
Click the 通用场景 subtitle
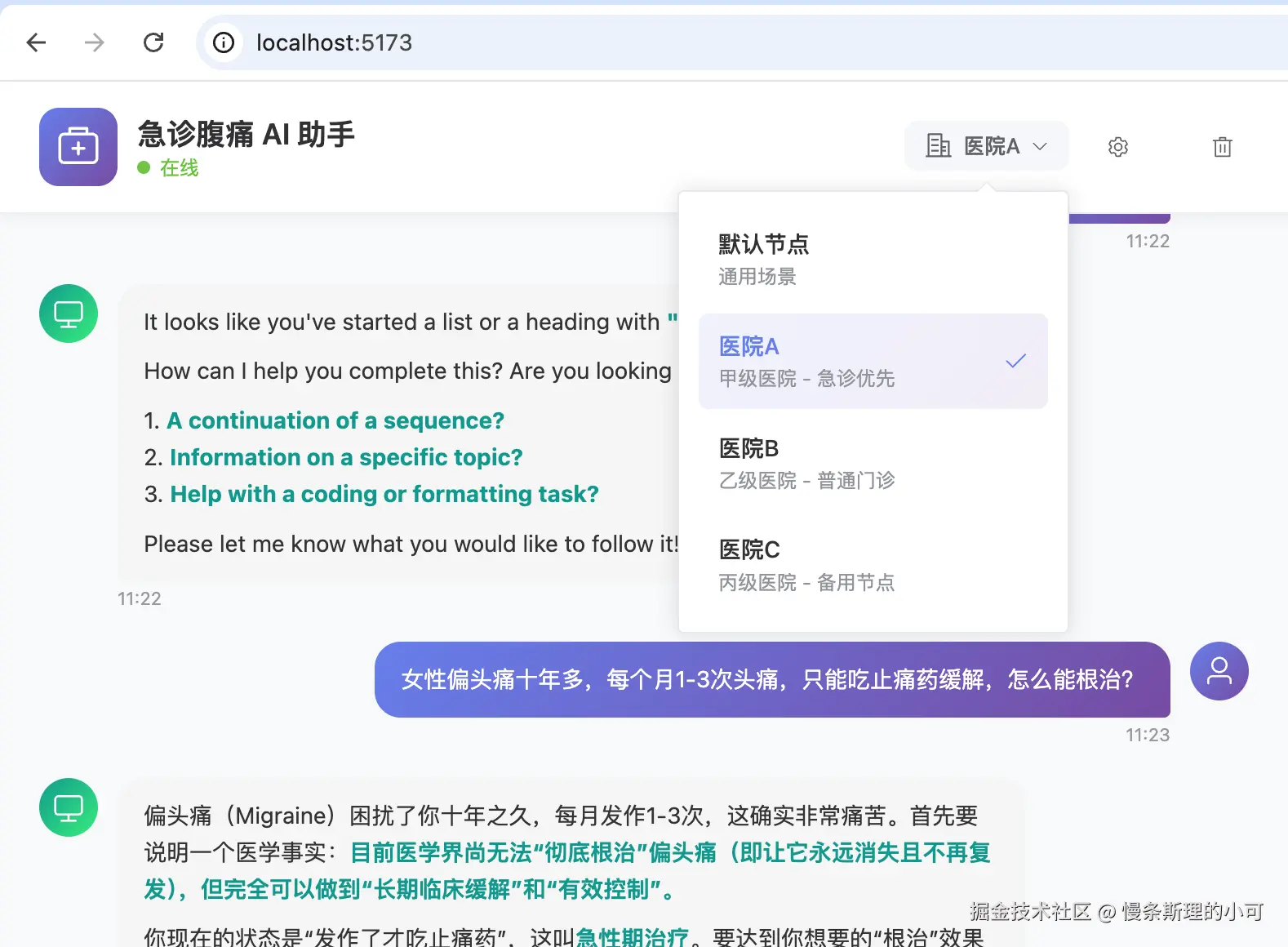pos(757,277)
